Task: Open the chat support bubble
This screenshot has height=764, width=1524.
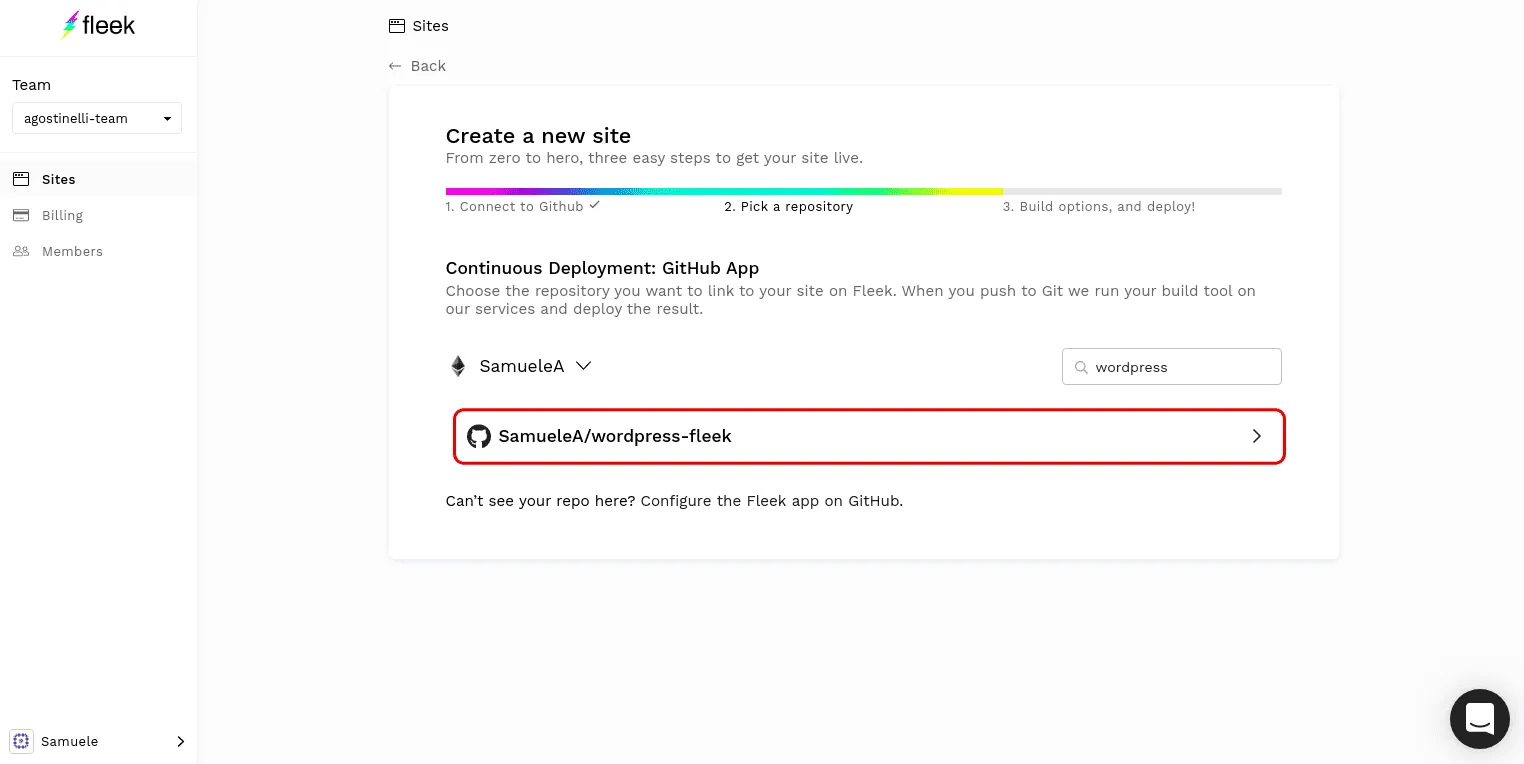Action: [1479, 718]
